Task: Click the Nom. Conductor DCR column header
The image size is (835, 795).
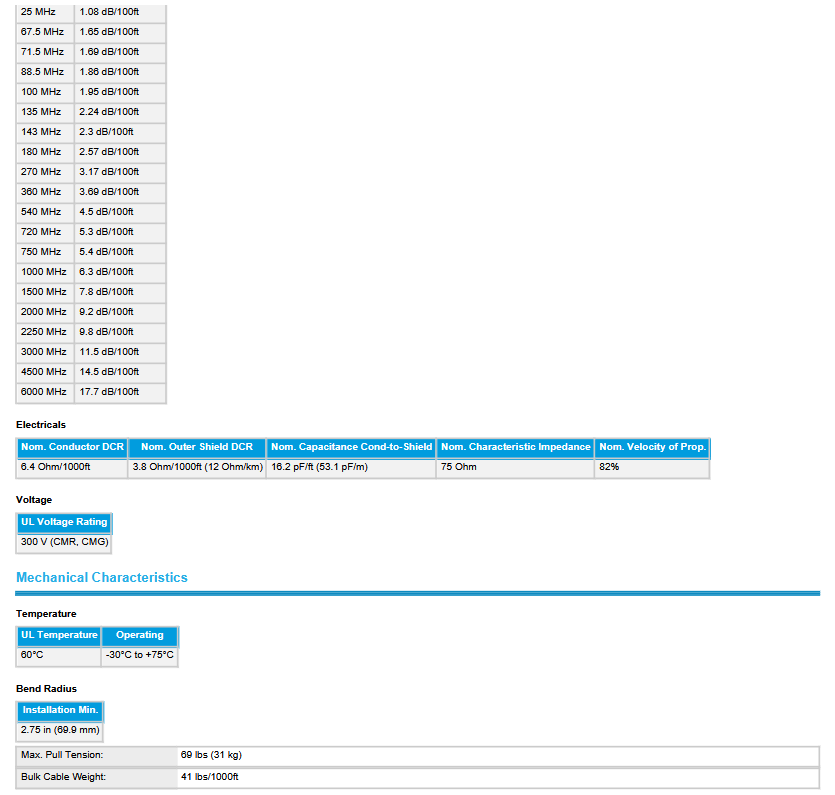Action: click(72, 447)
